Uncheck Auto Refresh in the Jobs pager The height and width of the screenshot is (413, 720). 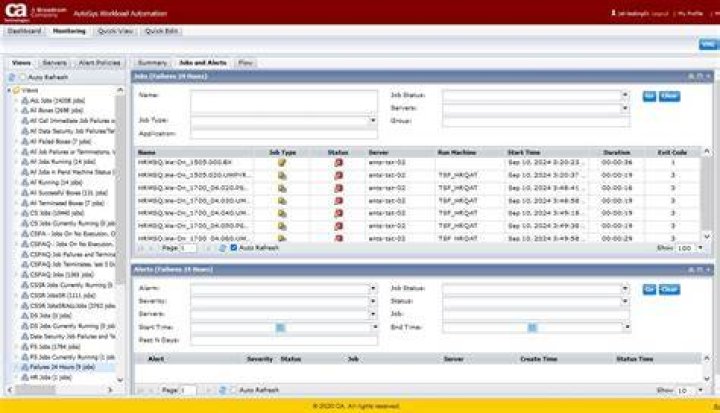pos(234,248)
